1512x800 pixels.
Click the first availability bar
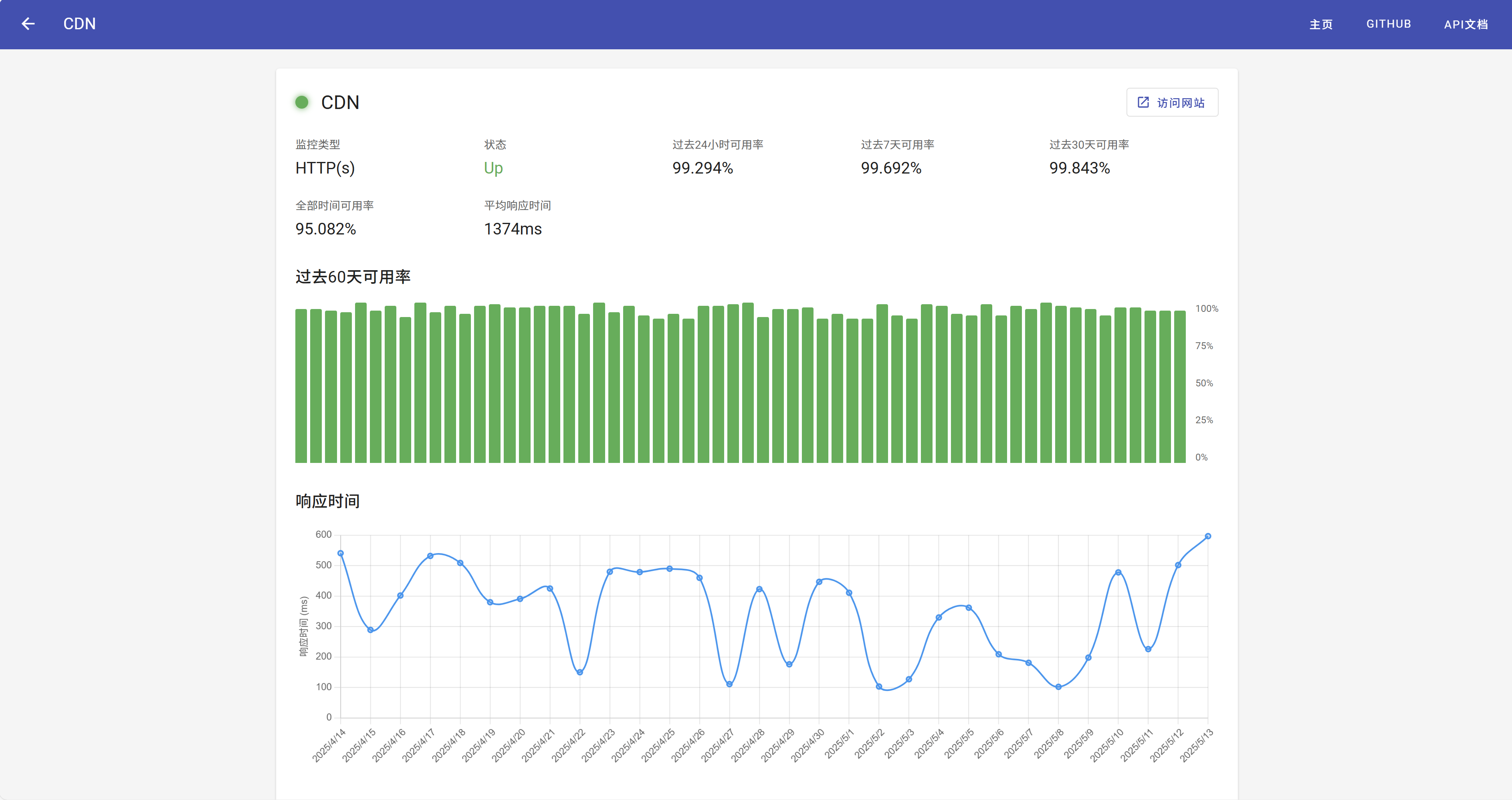[x=301, y=386]
